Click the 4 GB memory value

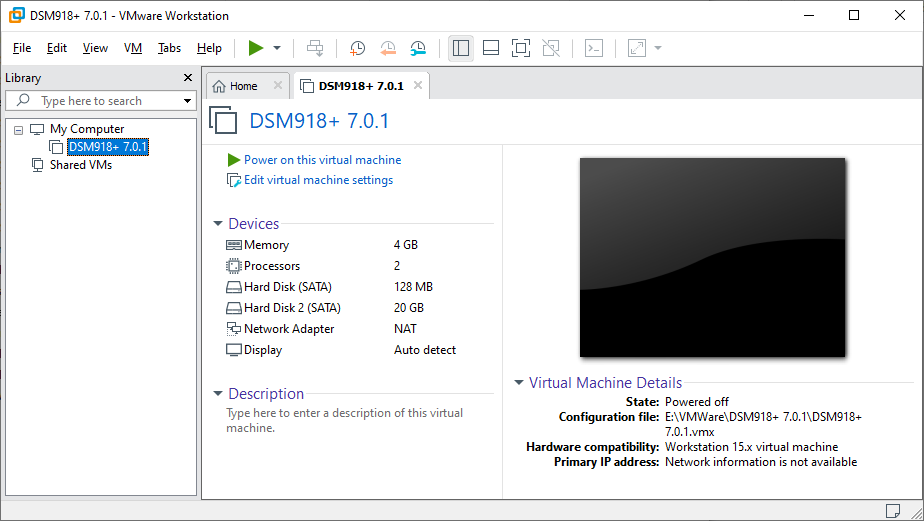pos(405,245)
